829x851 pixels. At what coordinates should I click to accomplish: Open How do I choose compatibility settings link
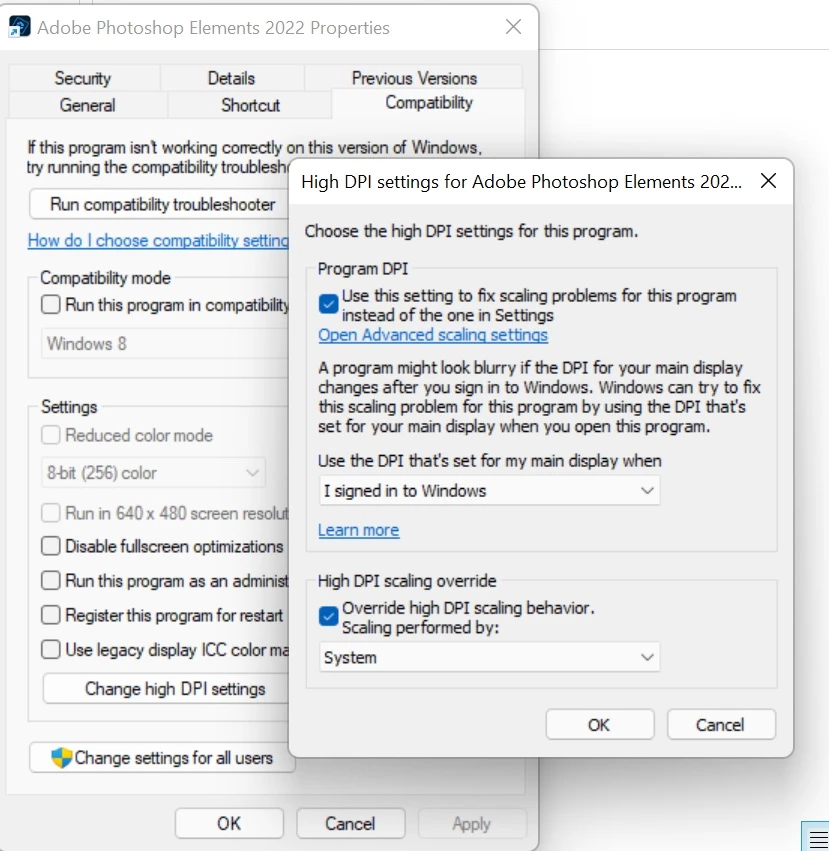coord(158,240)
